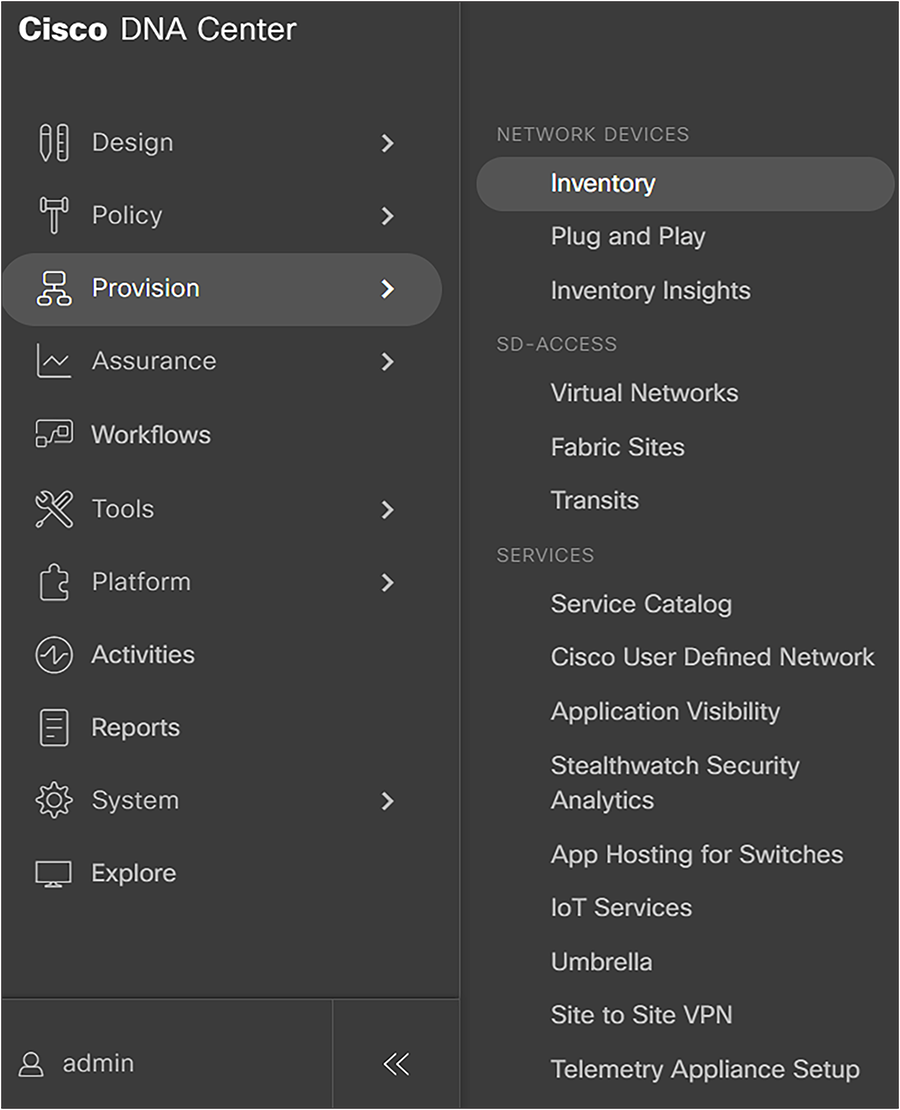Click the Workflows icon
900x1110 pixels.
(54, 434)
